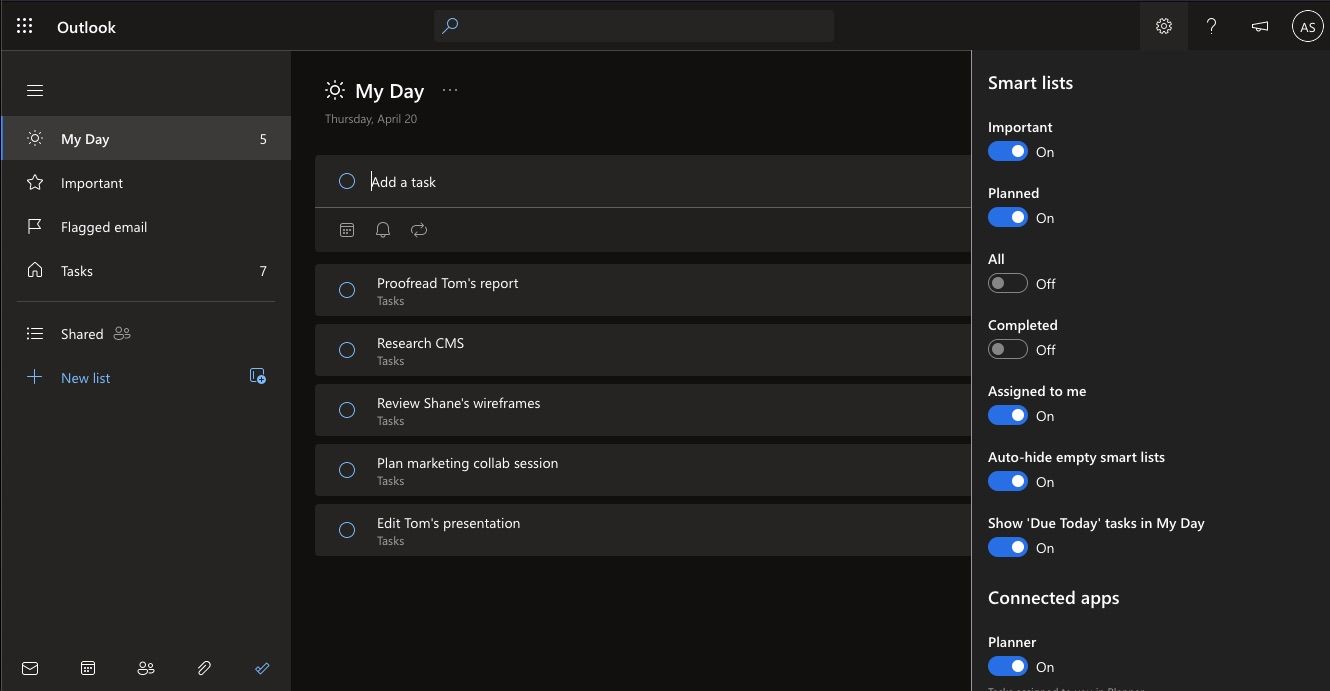Open the What's new megaphone icon
The width and height of the screenshot is (1330, 691).
1259,27
